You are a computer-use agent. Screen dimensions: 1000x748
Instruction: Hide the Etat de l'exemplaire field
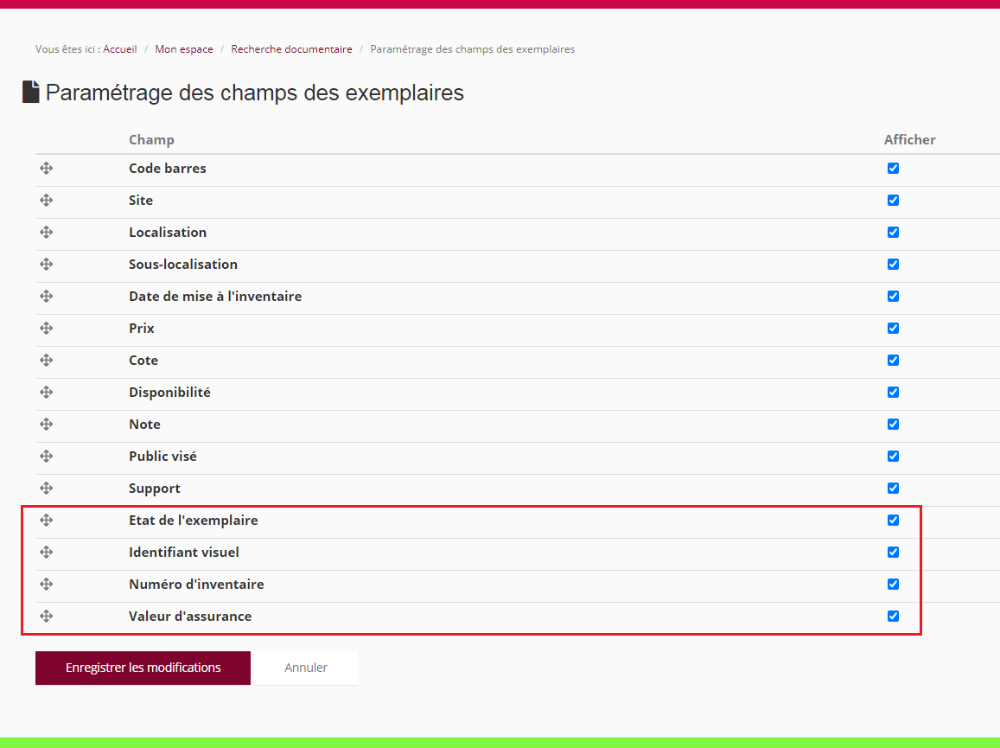pos(893,520)
